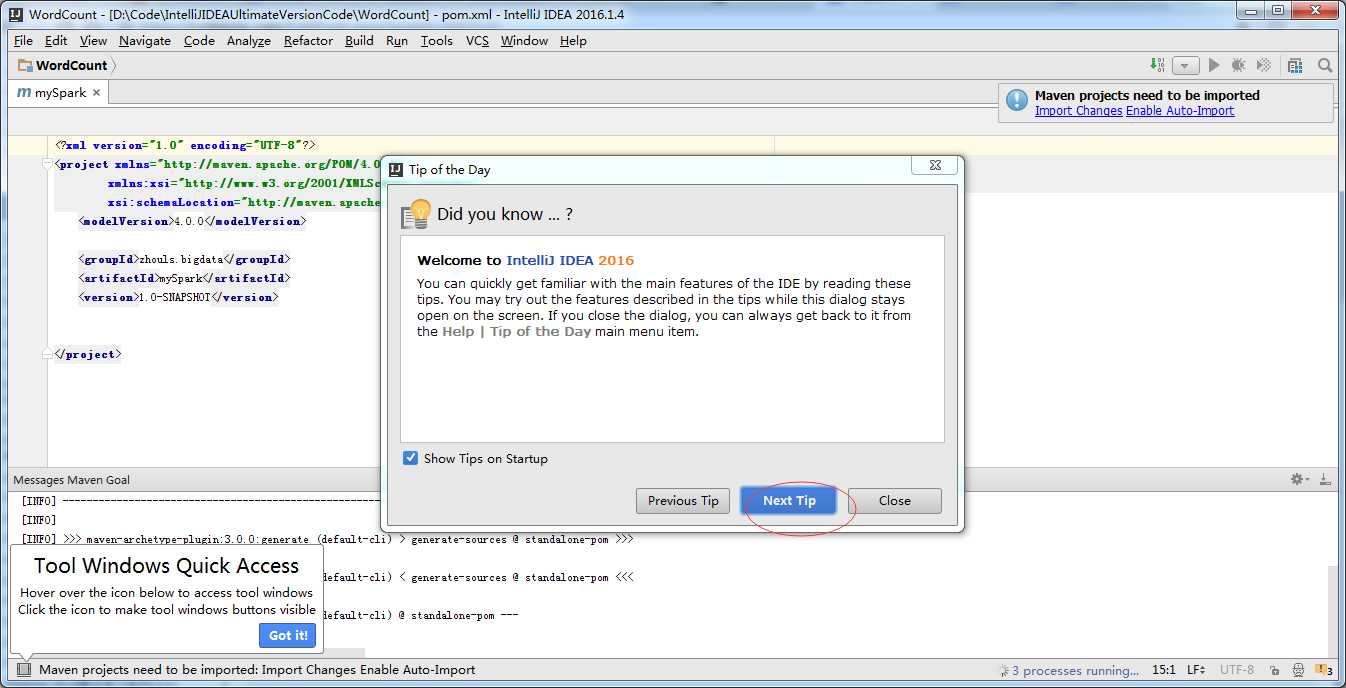Close the Tip of the Day dialog with X
Screen dimensions: 1346x688
pos(934,166)
